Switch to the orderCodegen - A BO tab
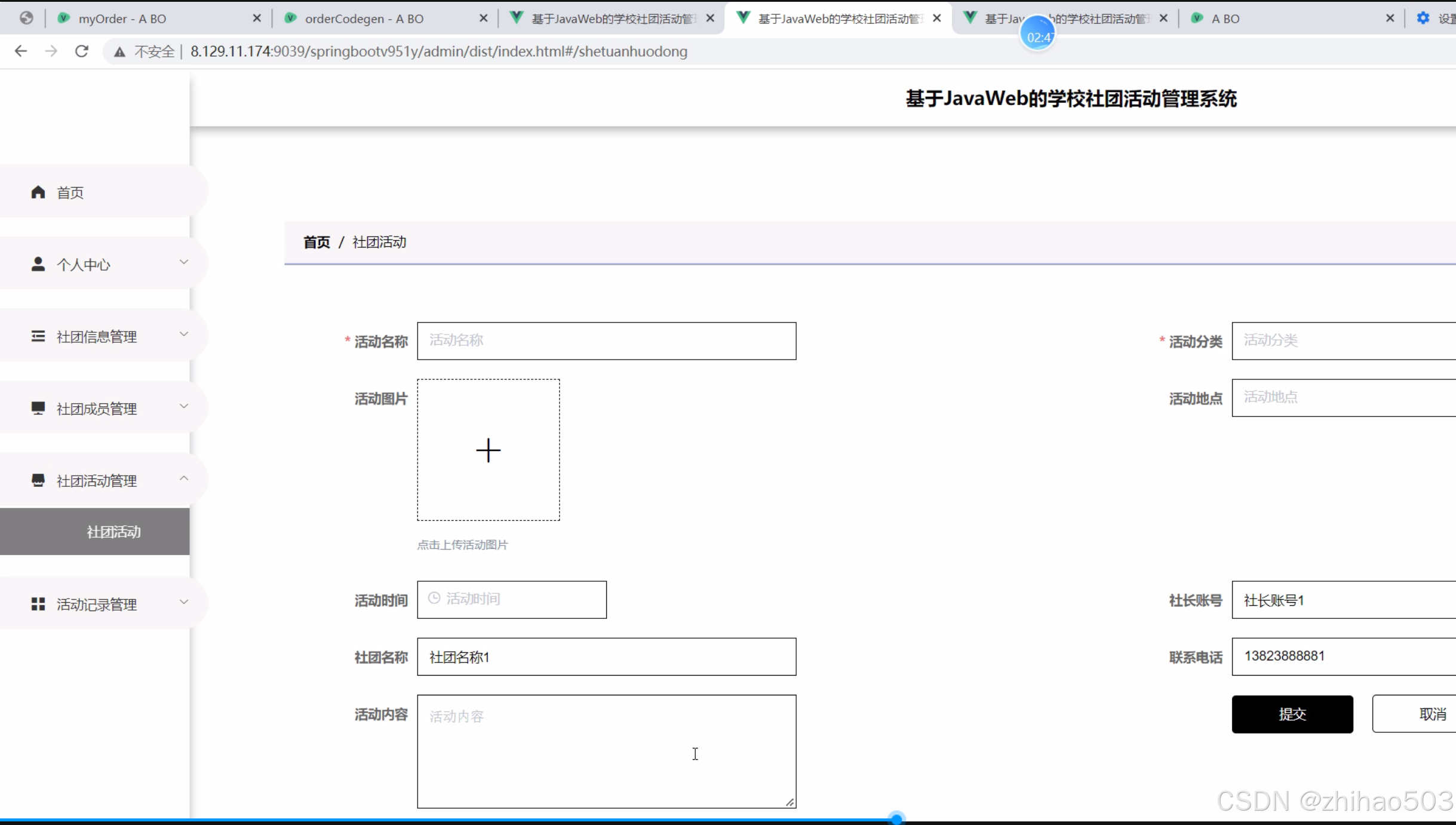The width and height of the screenshot is (1456, 825). tap(364, 19)
